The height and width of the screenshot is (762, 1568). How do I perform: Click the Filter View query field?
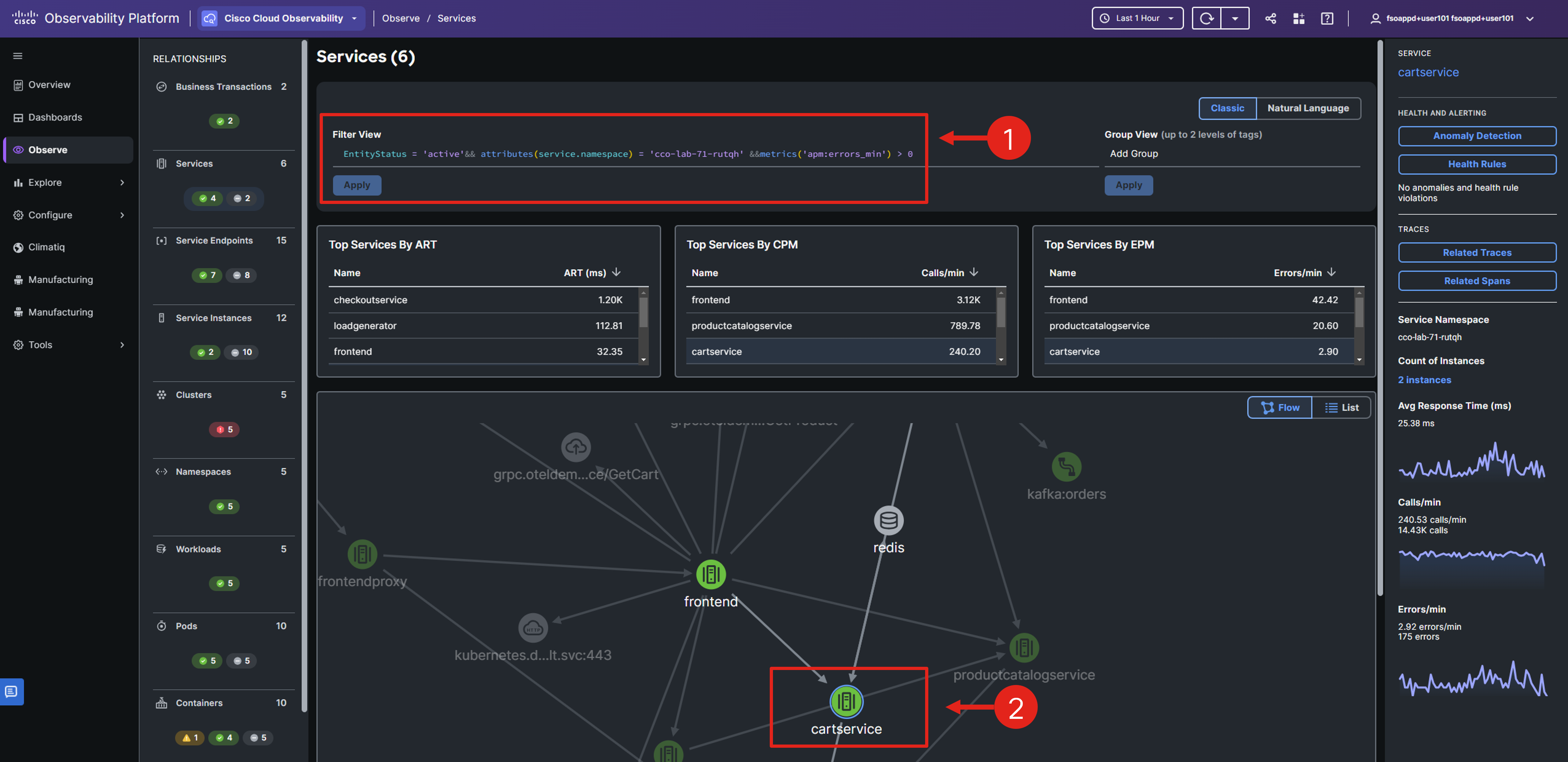tap(627, 154)
